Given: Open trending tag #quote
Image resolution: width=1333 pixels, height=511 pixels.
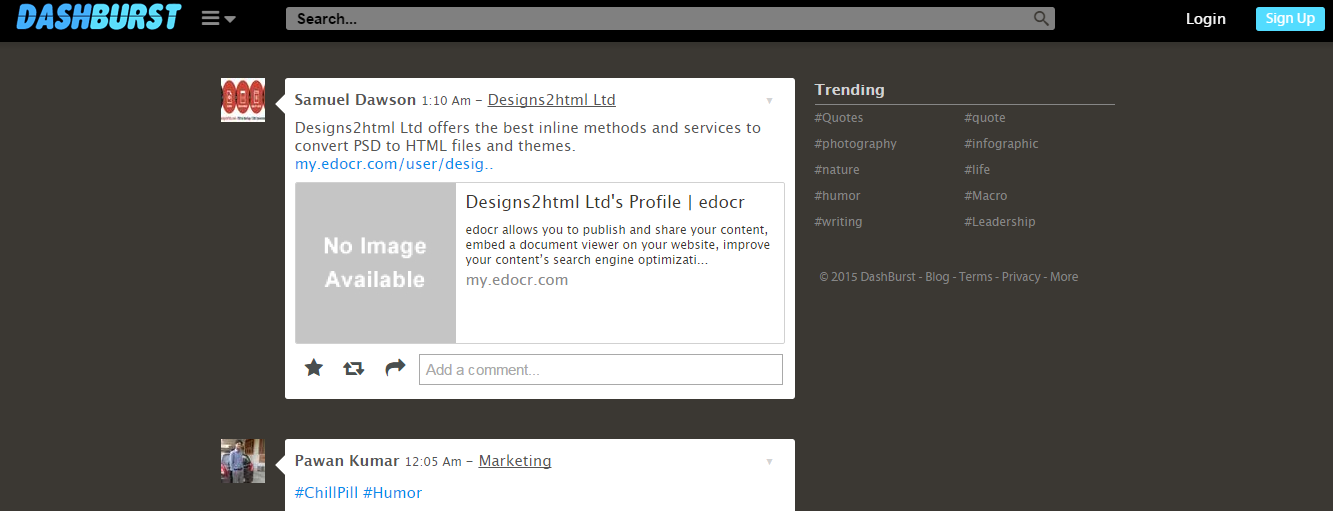Looking at the screenshot, I should [985, 118].
